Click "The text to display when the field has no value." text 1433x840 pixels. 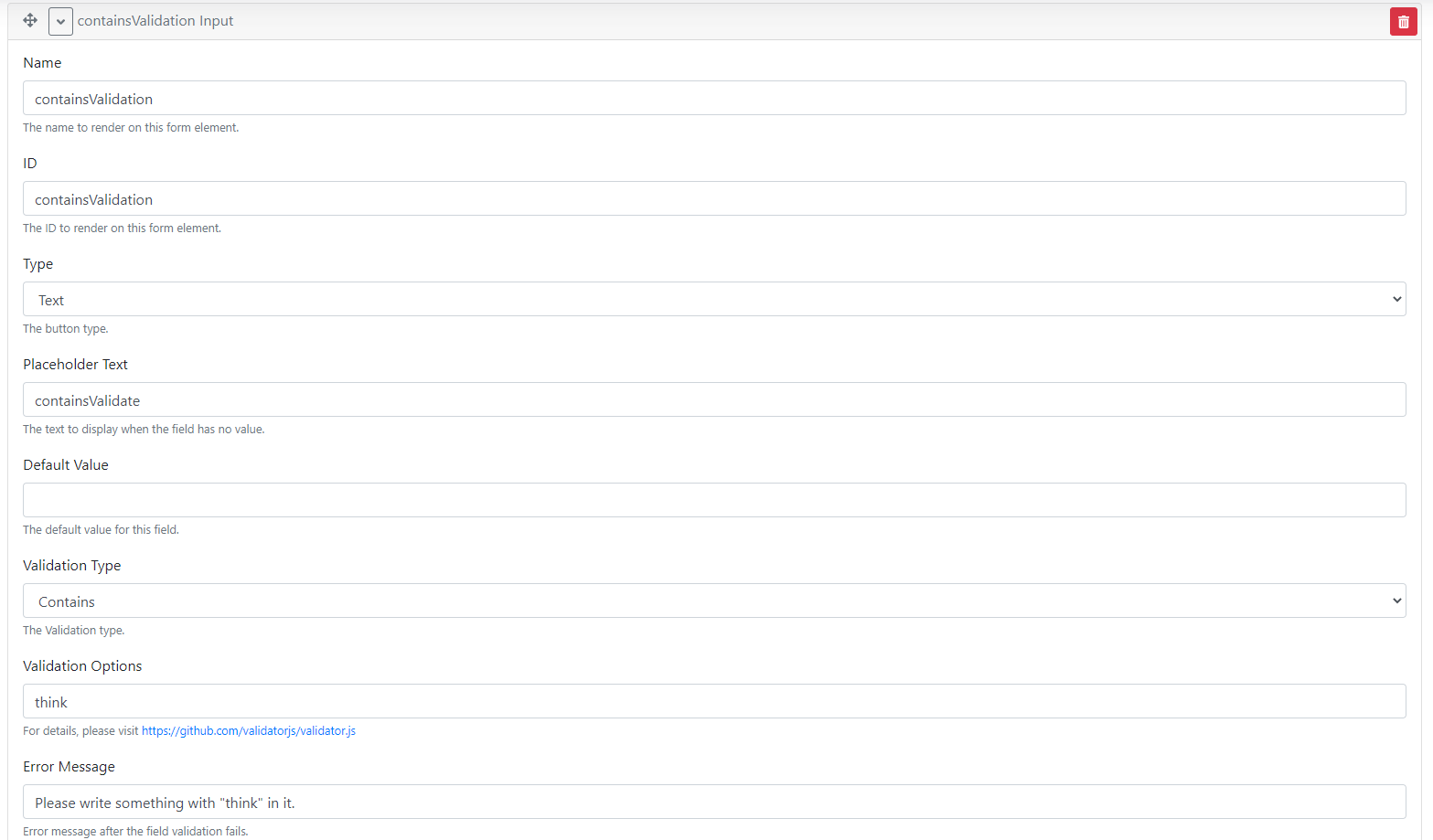click(144, 430)
